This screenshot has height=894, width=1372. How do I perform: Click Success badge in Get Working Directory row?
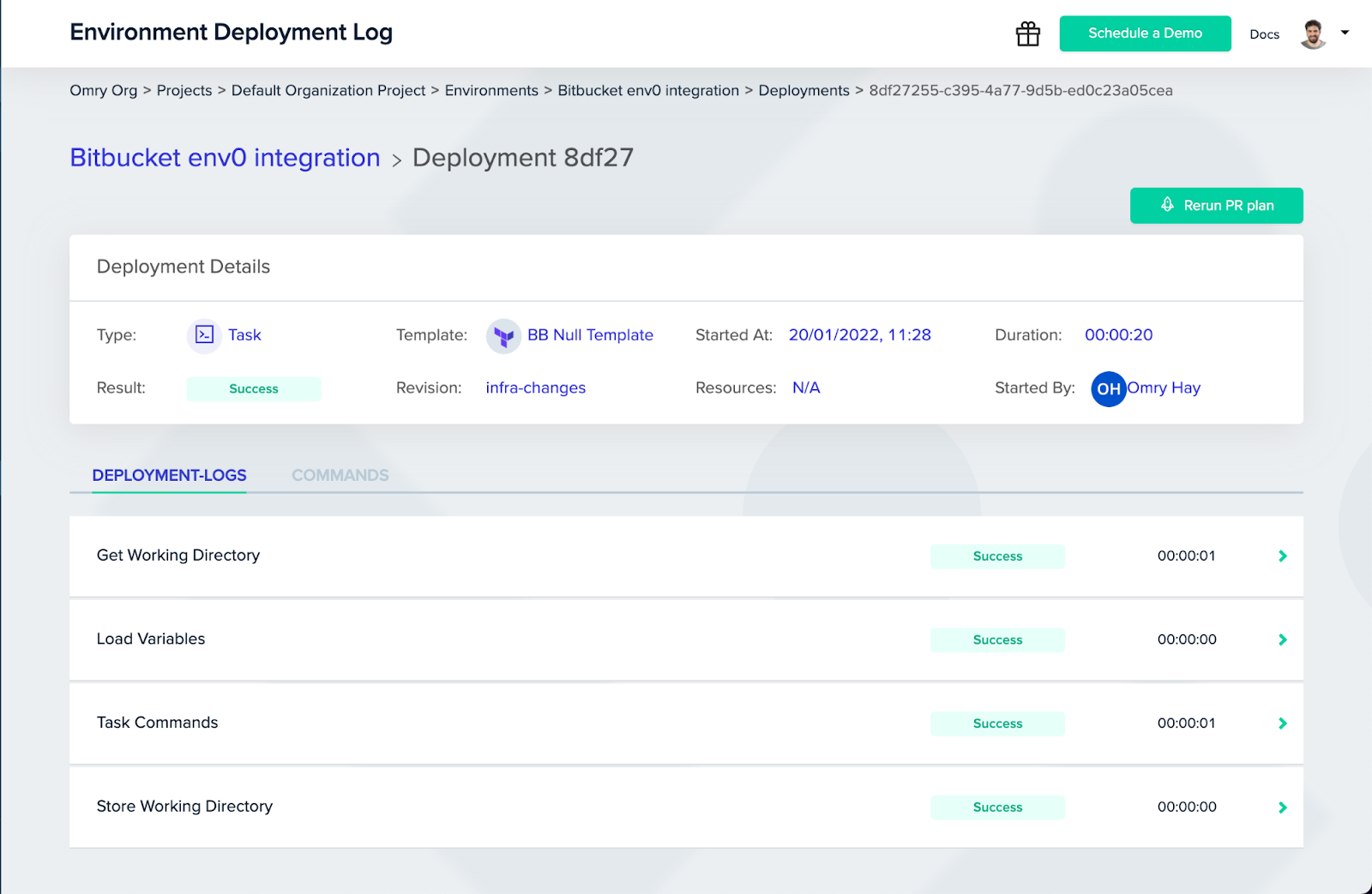997,556
